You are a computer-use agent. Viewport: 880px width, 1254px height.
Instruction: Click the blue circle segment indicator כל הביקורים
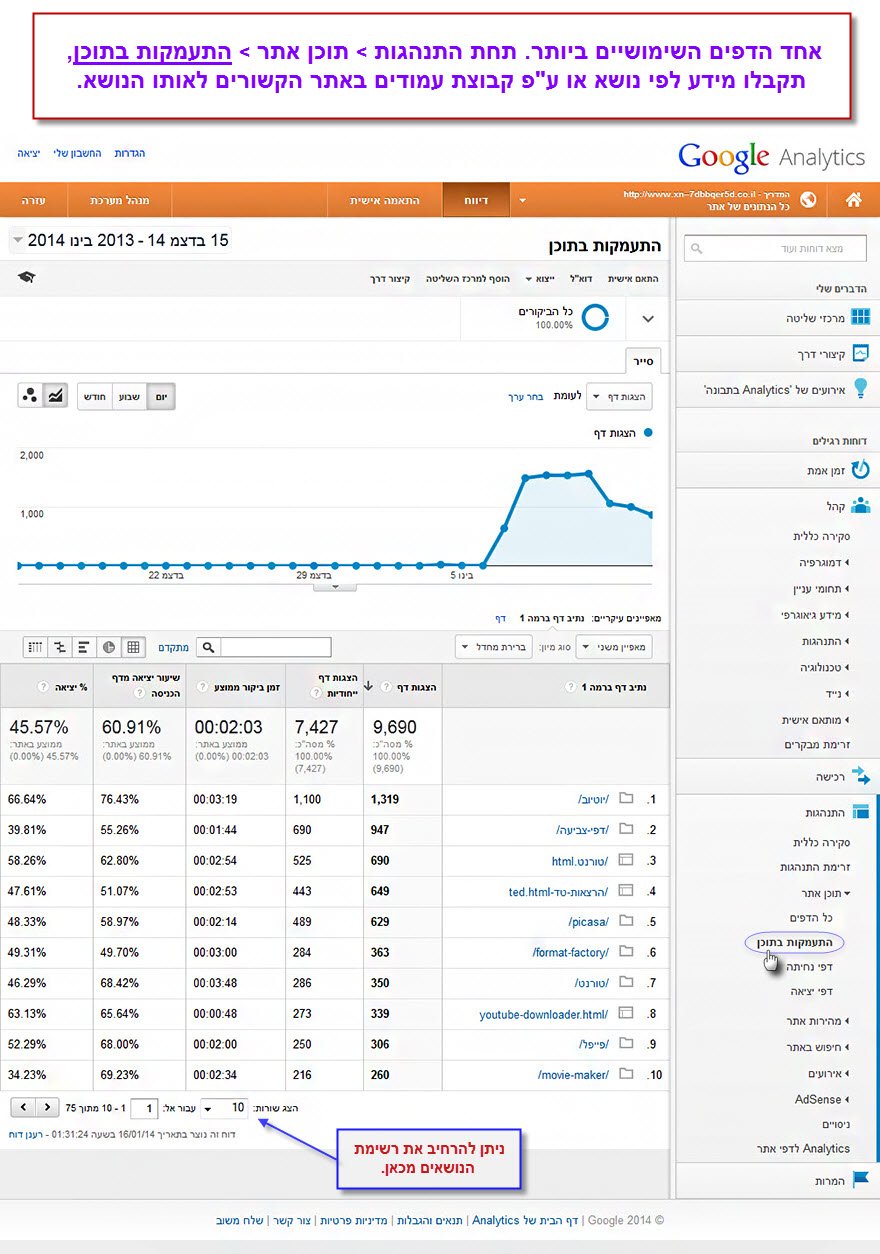[x=596, y=318]
